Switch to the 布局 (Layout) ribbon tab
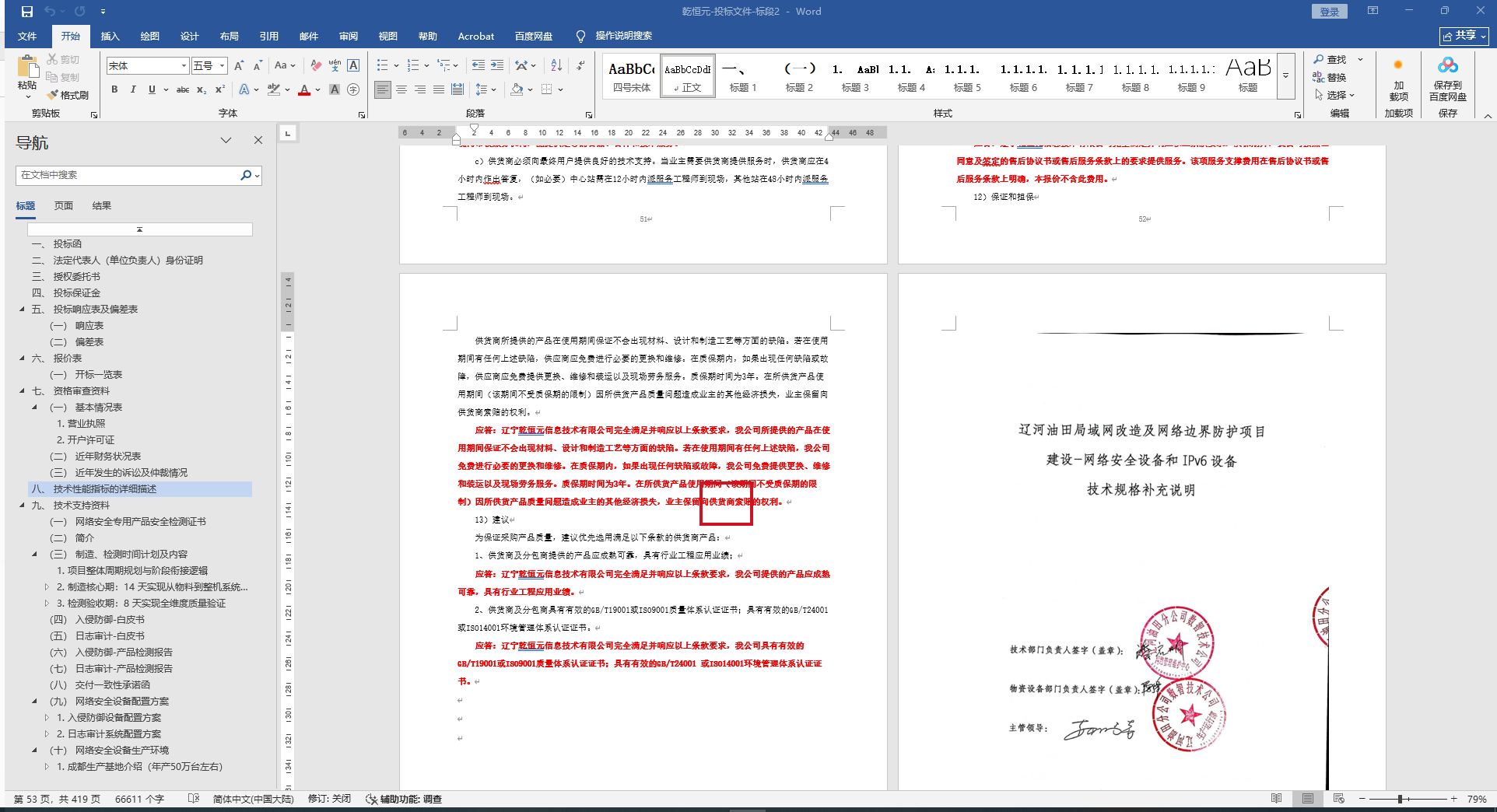 230,37
